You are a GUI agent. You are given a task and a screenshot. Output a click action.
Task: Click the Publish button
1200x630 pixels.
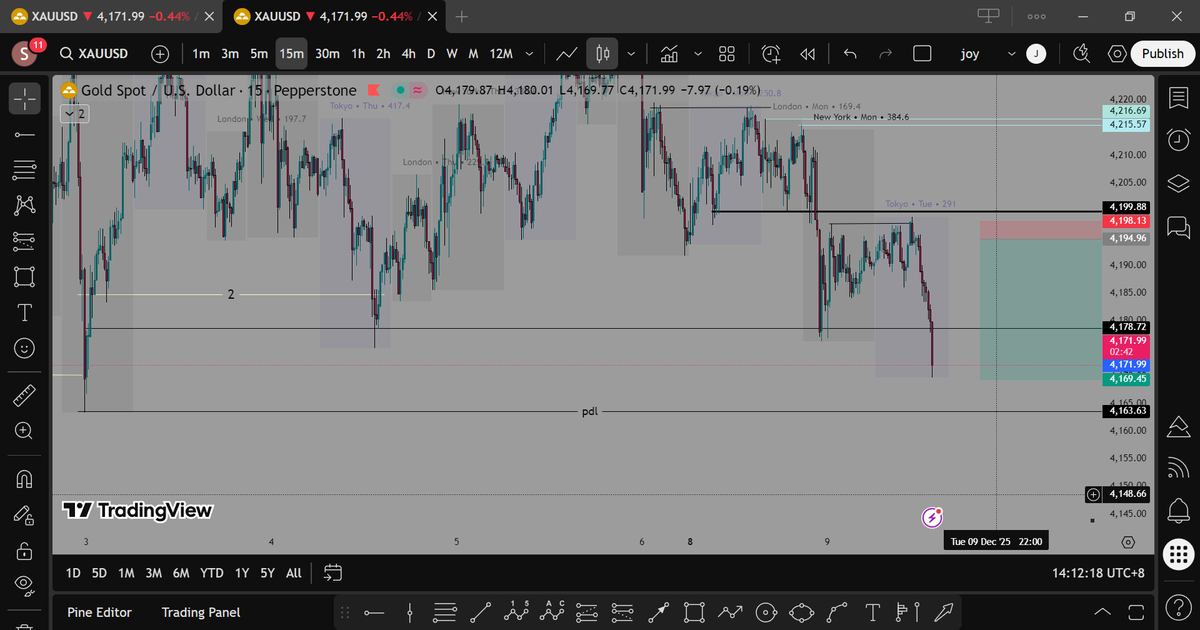tap(1162, 54)
